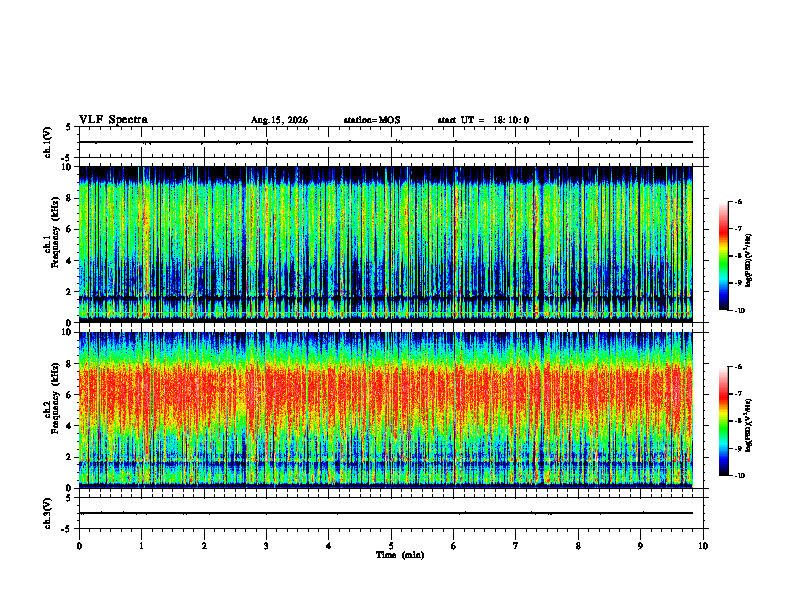Click the '-6' label on ch.1 colorbar
792x612 pixels.
(x=738, y=202)
